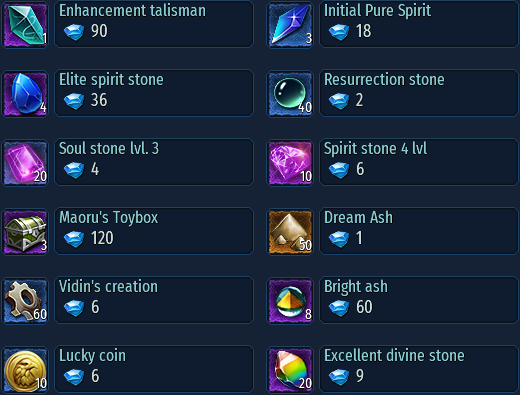Select the Spirit stone 4 lvl purple diamond icon
The height and width of the screenshot is (395, 520).
pos(290,162)
